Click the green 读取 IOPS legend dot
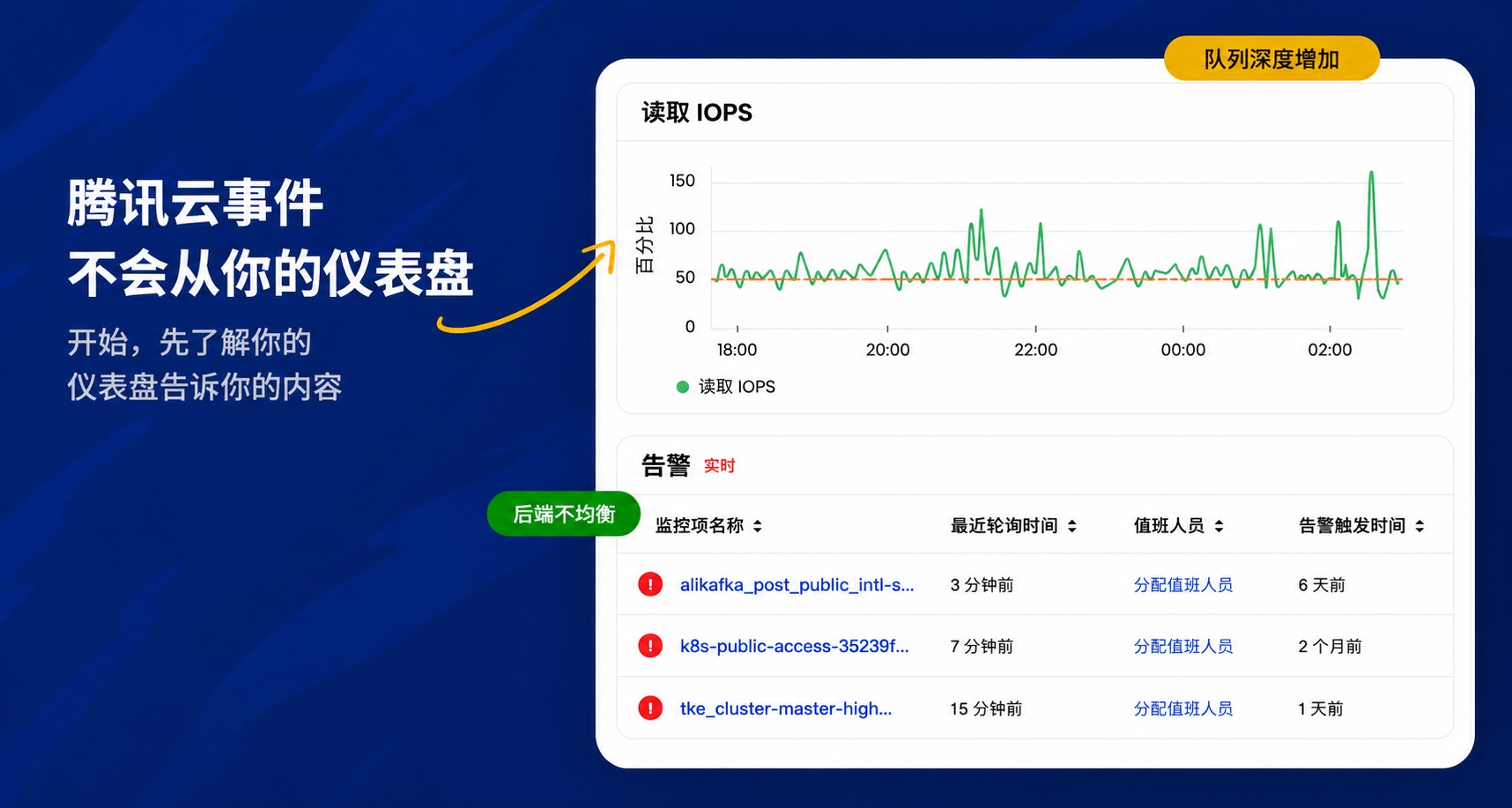 [682, 387]
